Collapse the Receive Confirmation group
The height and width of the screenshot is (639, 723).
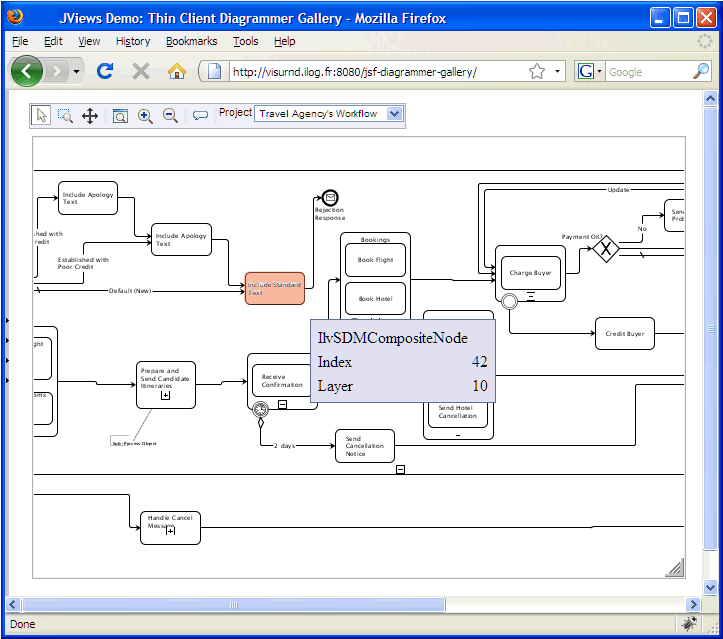[283, 404]
